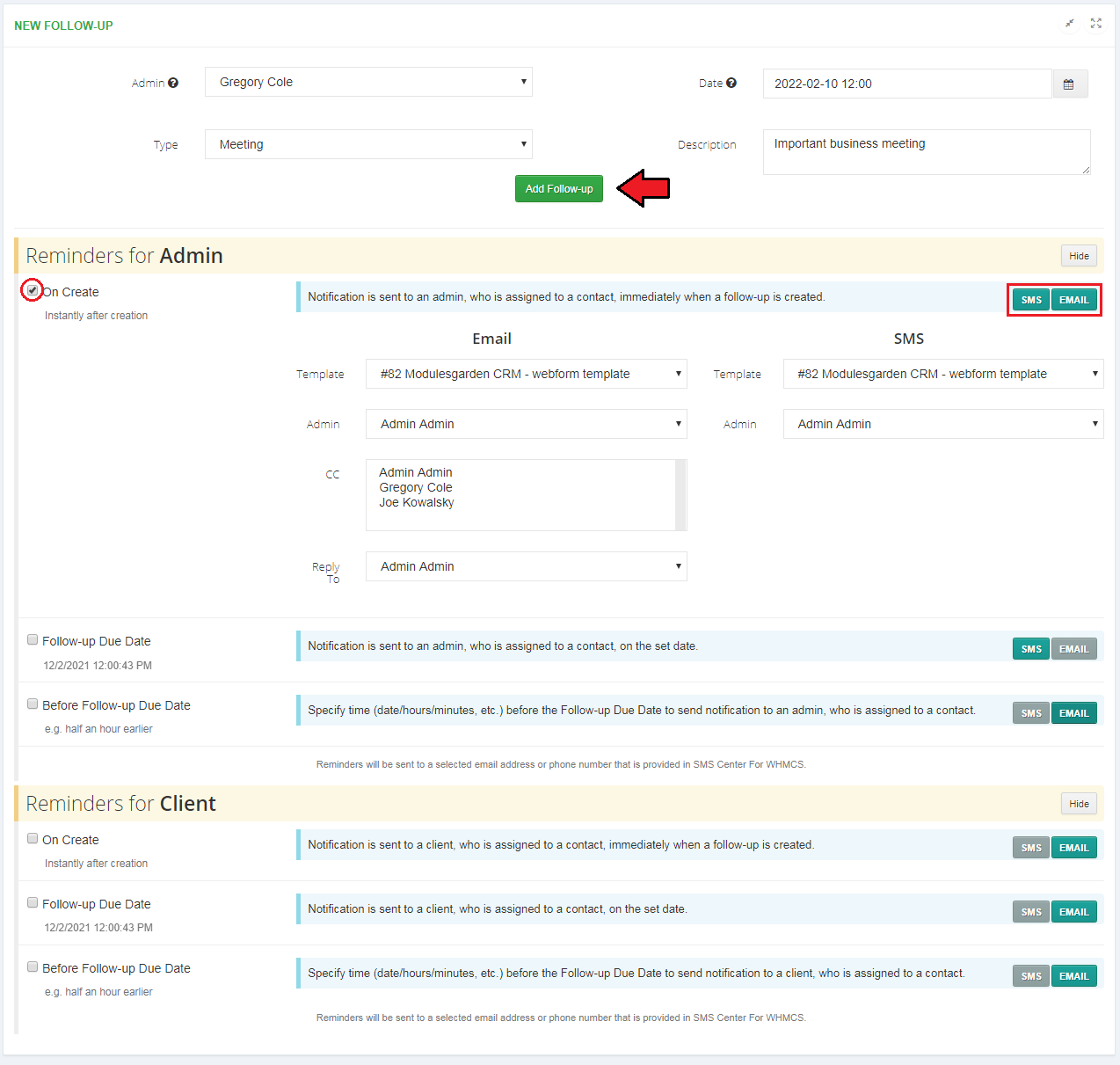This screenshot has height=1065, width=1120.
Task: Toggle EMAIL for admin Before Follow-up Due Date
Action: 1073,713
